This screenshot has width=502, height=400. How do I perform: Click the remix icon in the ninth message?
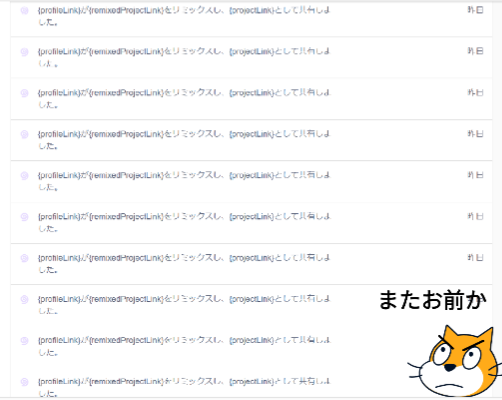pyautogui.click(x=24, y=341)
